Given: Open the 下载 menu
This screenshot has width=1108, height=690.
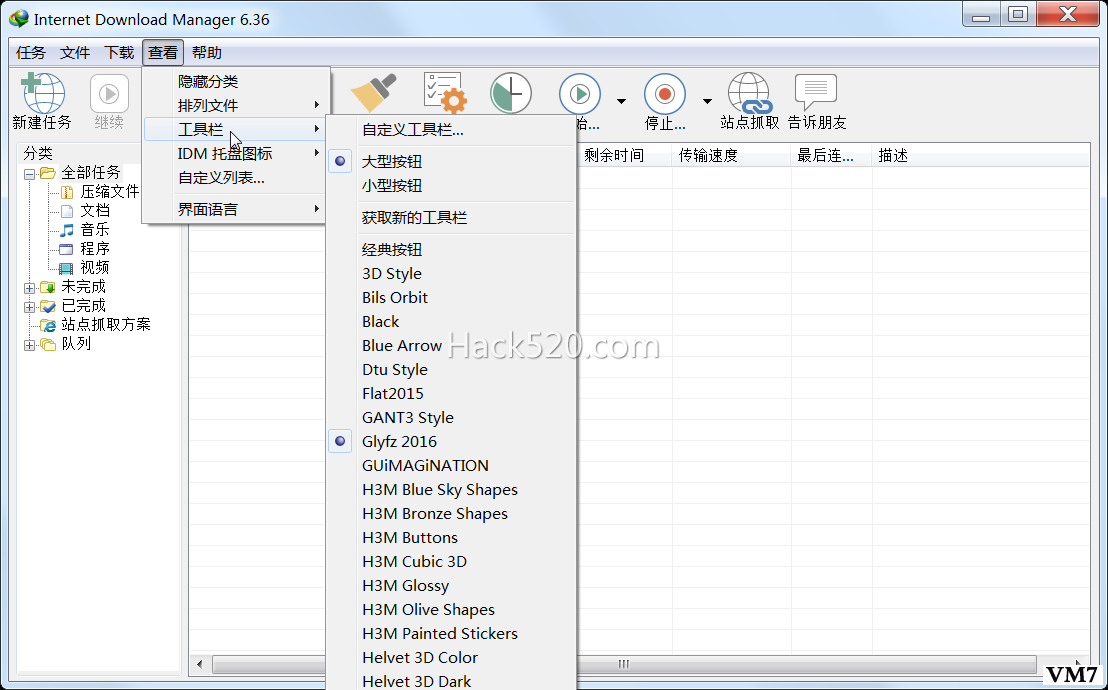Looking at the screenshot, I should 119,53.
